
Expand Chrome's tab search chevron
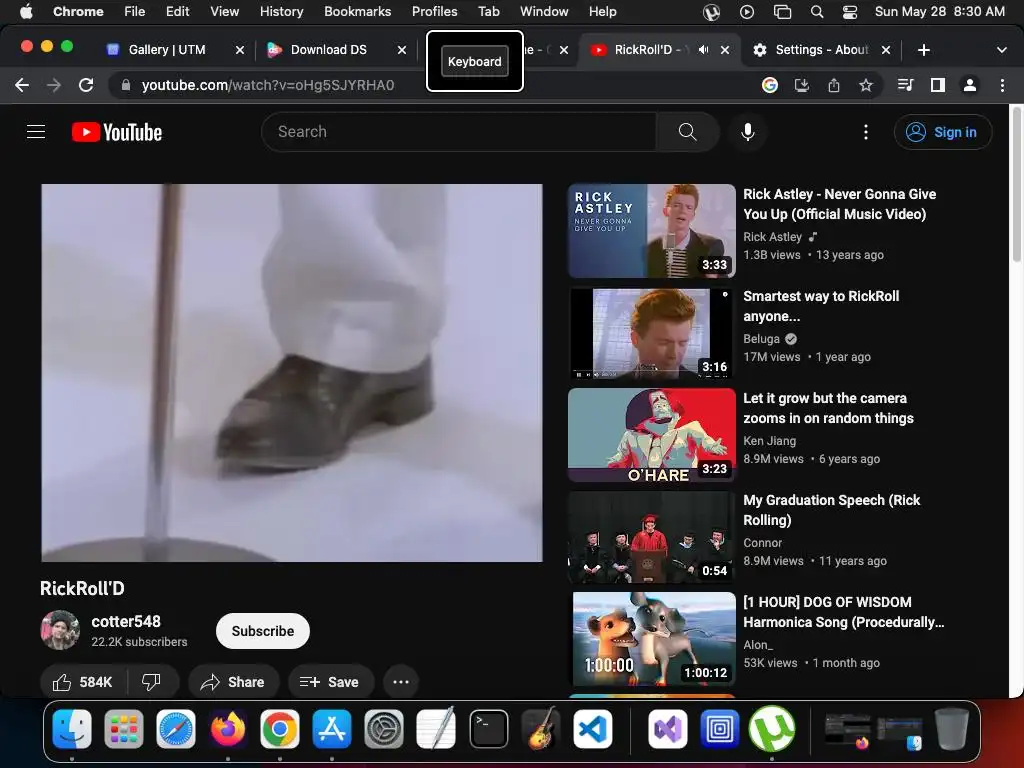click(1002, 50)
